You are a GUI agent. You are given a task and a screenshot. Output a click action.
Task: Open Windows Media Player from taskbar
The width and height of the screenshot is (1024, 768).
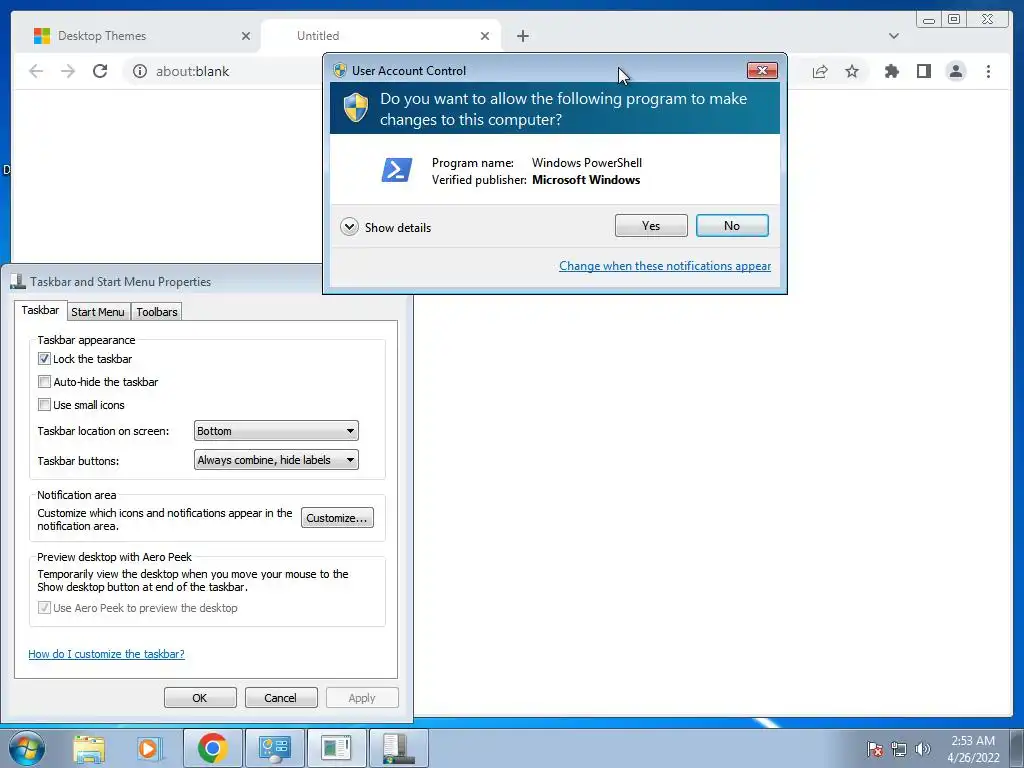tap(150, 748)
